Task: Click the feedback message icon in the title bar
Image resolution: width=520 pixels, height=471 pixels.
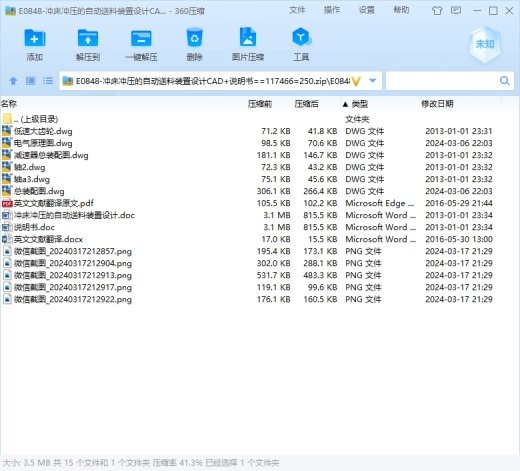Action: click(x=456, y=10)
